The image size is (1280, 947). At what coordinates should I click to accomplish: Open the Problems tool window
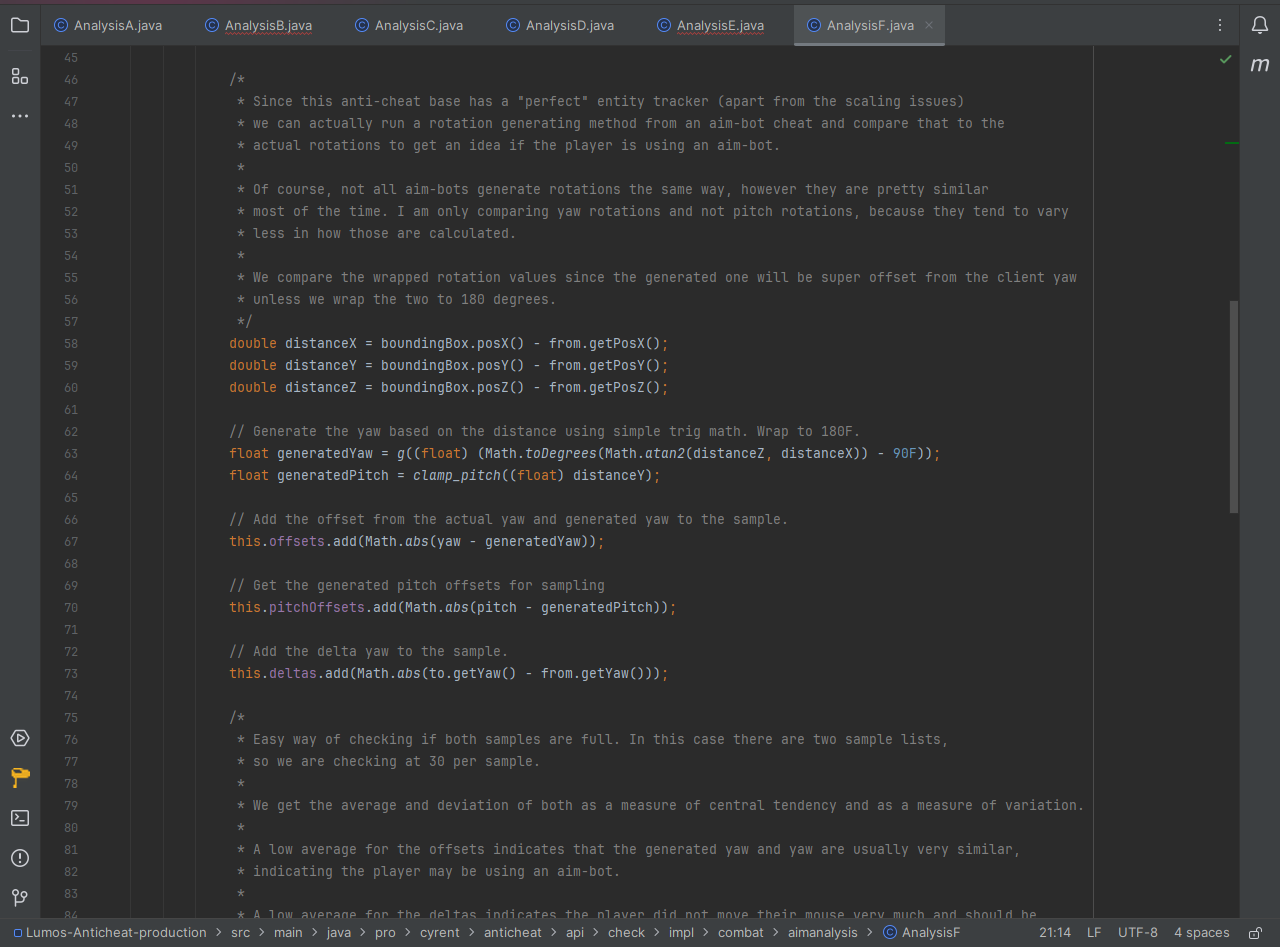point(20,858)
